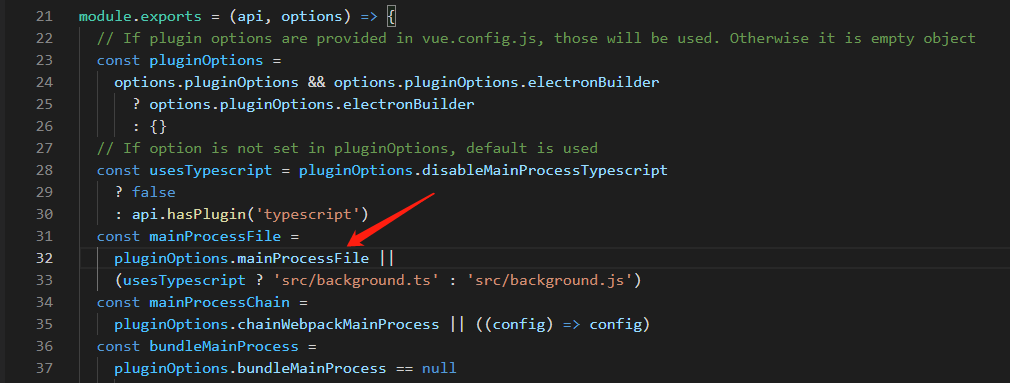Click the empty braces on line 26
This screenshot has height=383, width=1010.
pyautogui.click(x=158, y=126)
